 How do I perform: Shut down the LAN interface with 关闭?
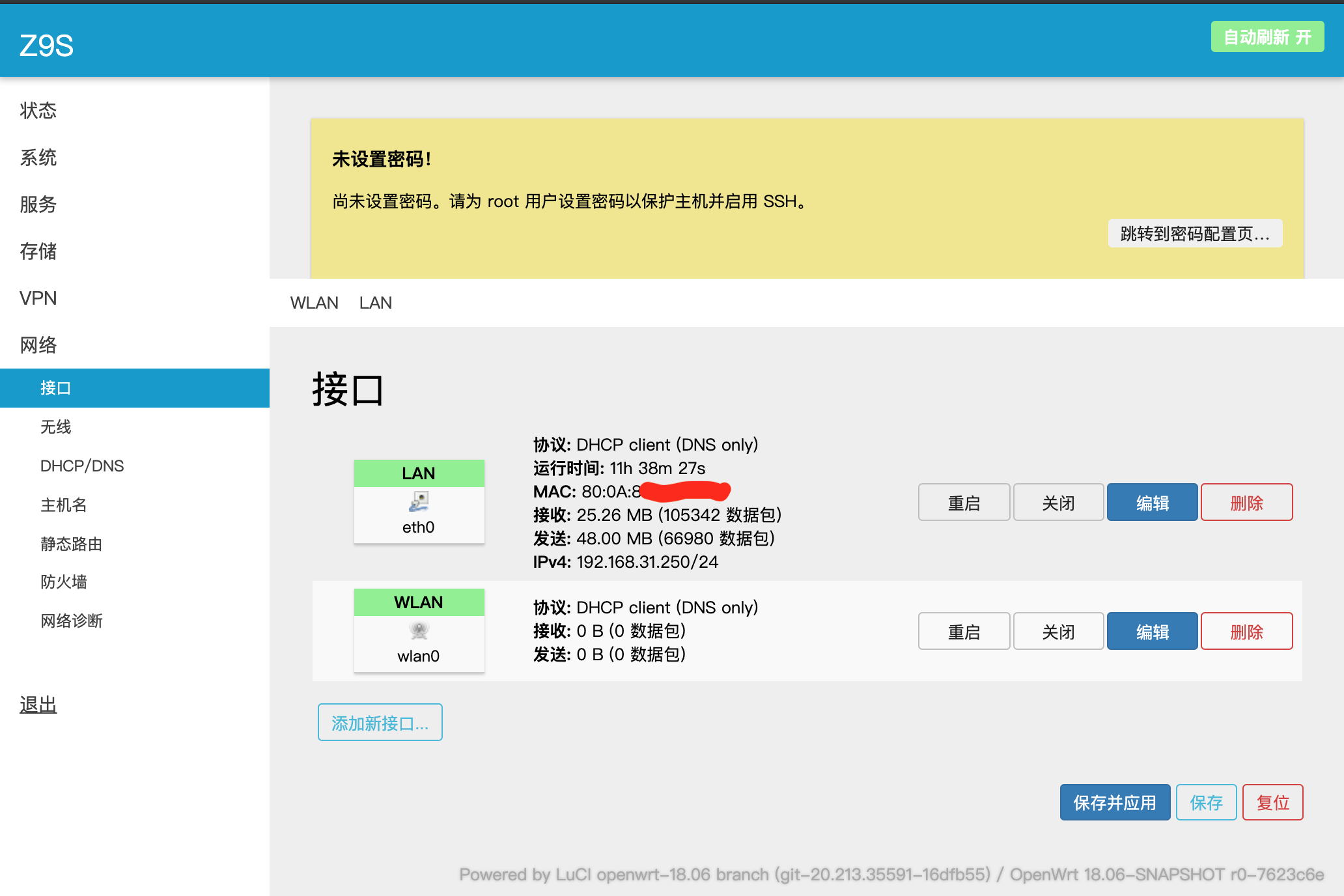(1058, 503)
